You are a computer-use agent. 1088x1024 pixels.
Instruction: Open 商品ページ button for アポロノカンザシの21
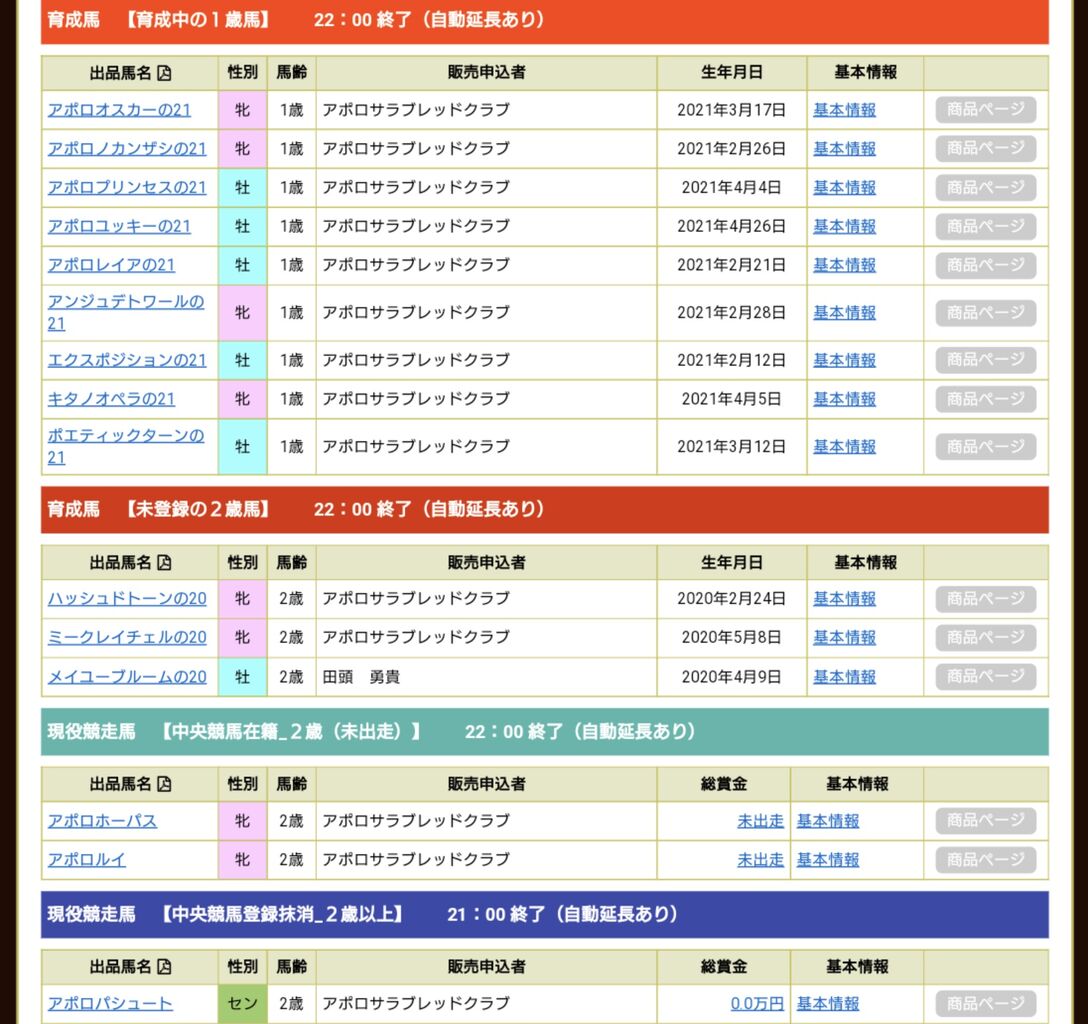[985, 148]
